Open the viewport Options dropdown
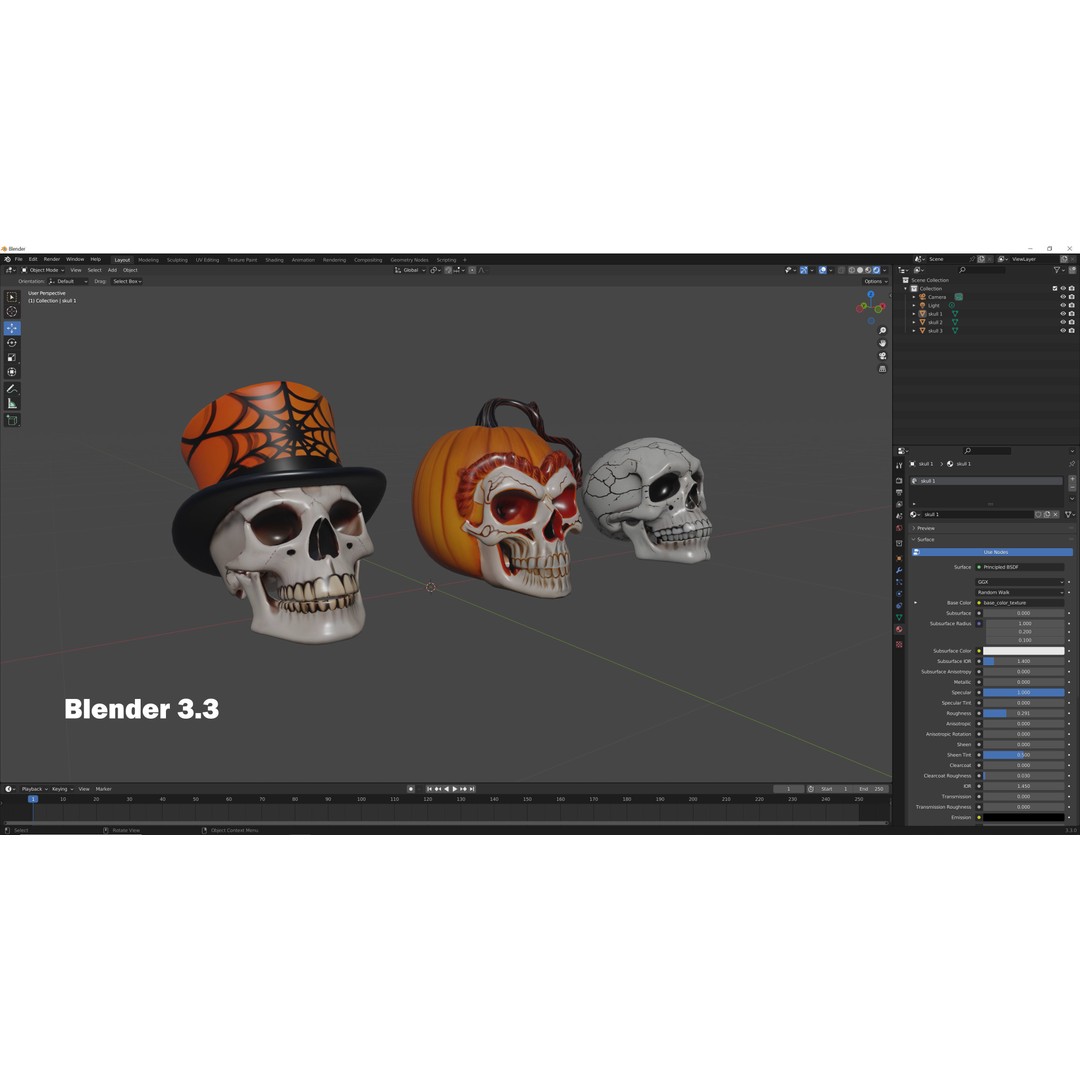 pos(876,282)
